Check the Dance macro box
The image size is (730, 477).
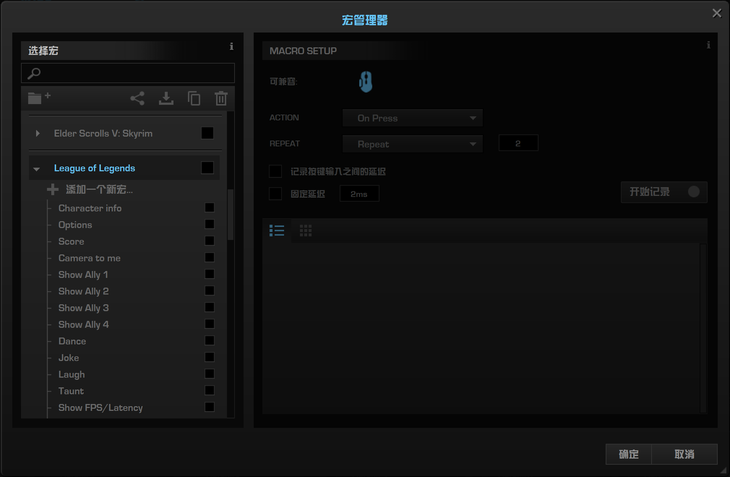pos(210,341)
